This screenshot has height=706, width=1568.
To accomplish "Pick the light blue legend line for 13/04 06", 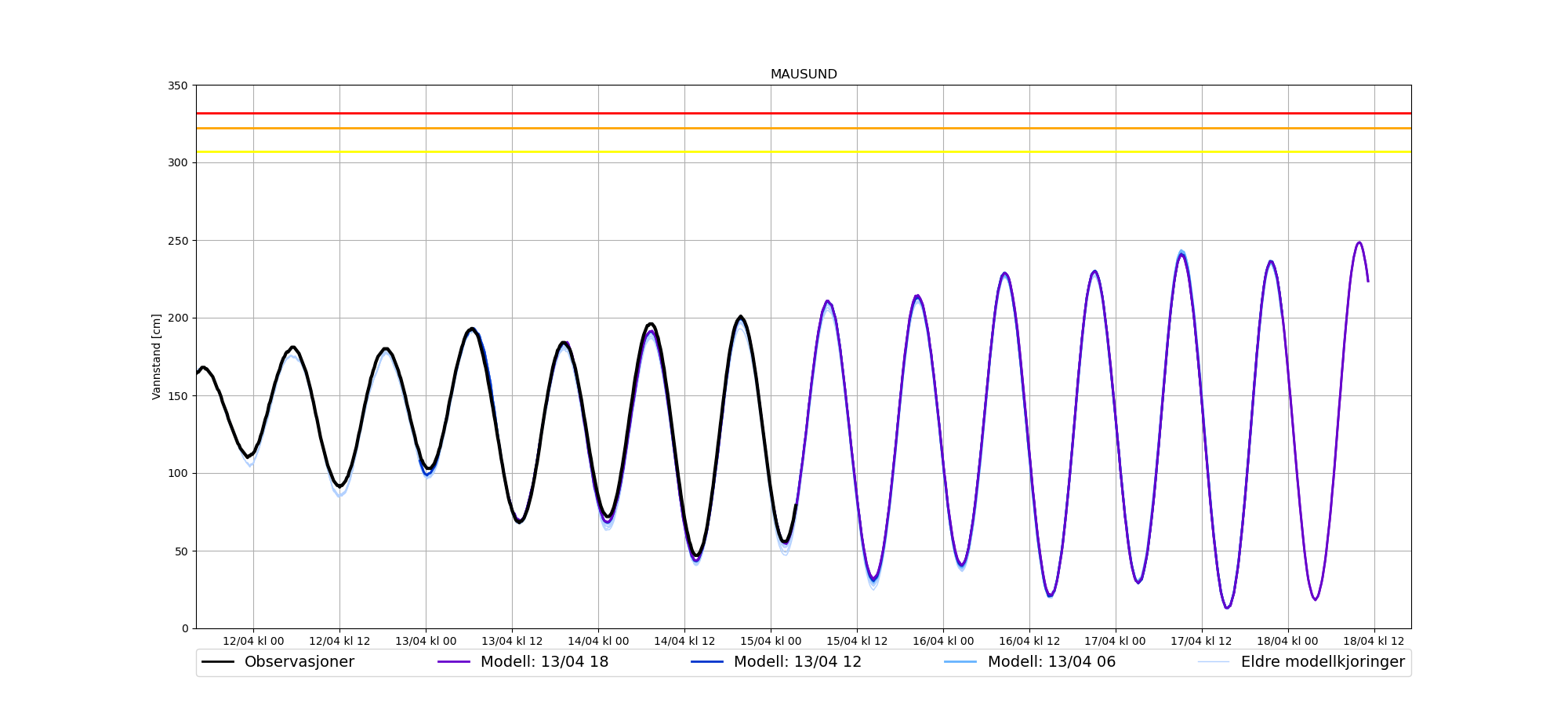I will tap(960, 662).
